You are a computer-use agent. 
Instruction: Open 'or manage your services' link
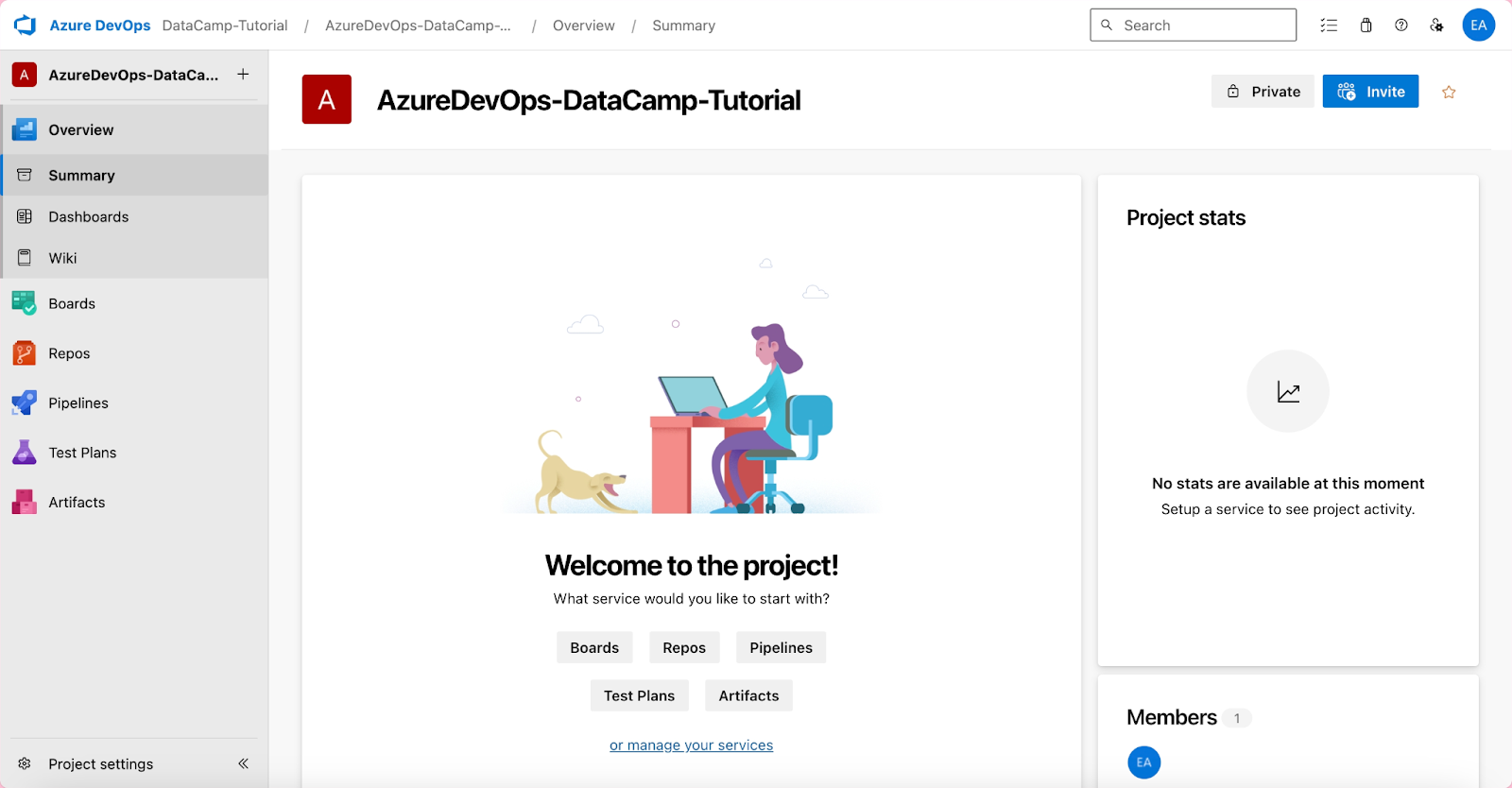tap(691, 745)
